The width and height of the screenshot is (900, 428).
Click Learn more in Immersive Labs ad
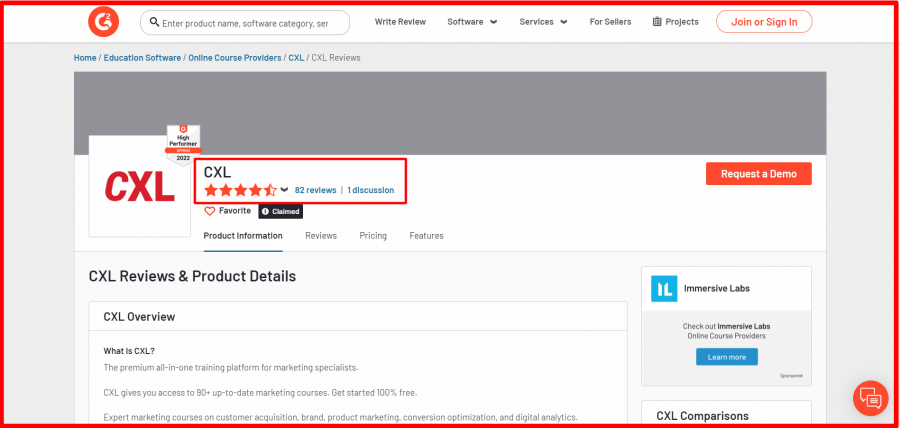click(x=726, y=357)
